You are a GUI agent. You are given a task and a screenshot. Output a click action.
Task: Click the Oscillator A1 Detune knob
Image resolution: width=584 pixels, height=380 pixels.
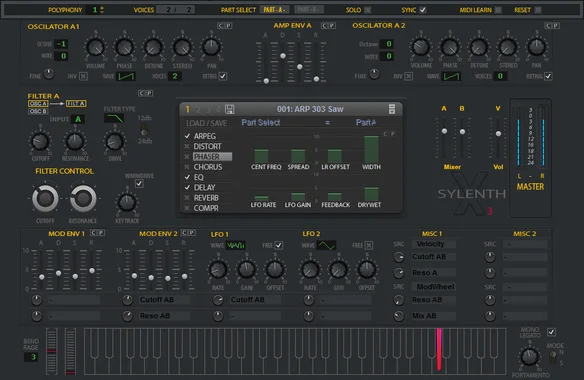point(153,47)
